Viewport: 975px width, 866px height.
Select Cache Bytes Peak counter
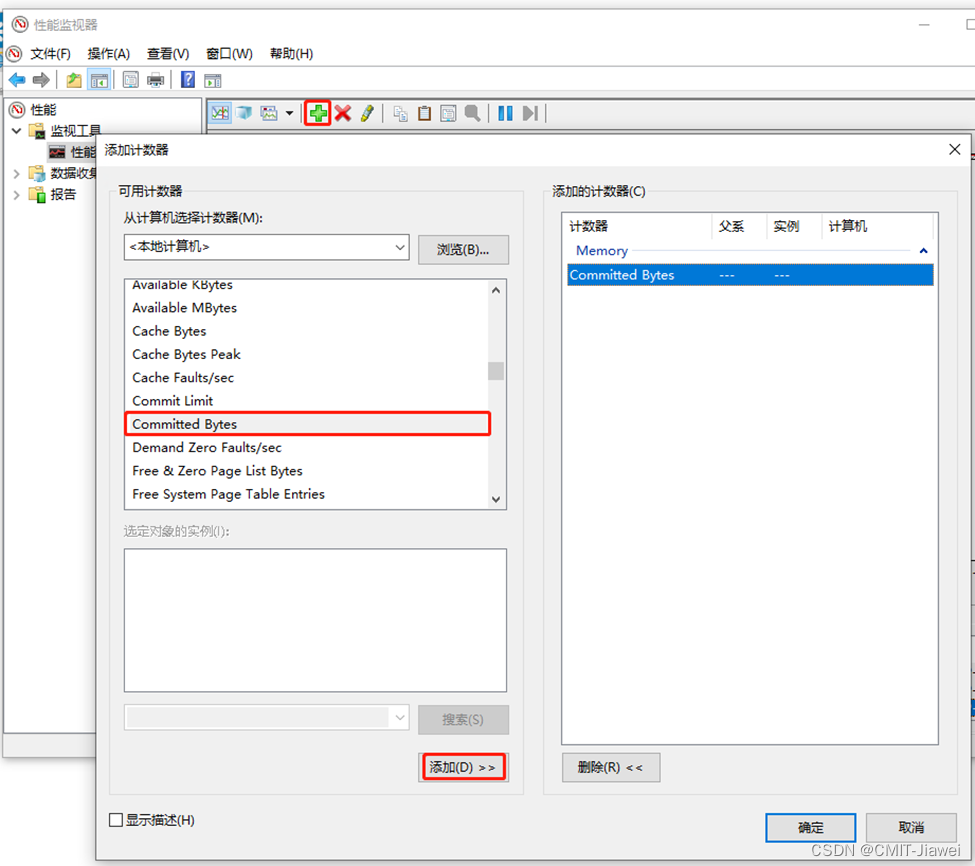(x=187, y=354)
